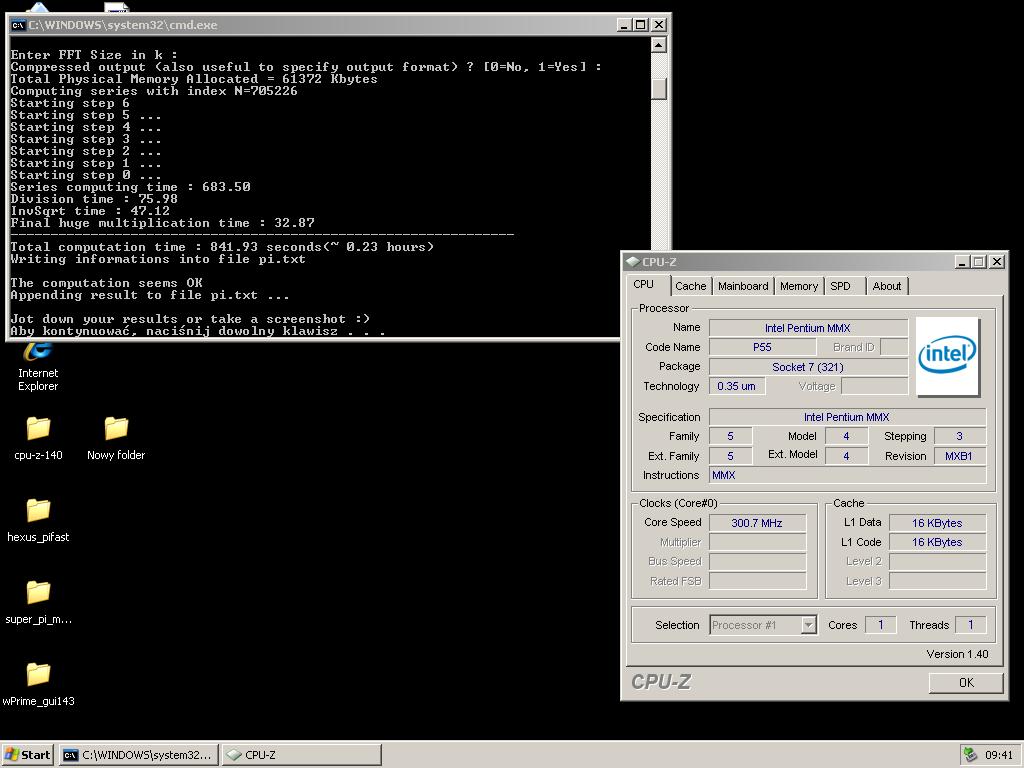Click the cmd.exe title bar system icon
Screen dimensions: 1024x768
pos(18,25)
